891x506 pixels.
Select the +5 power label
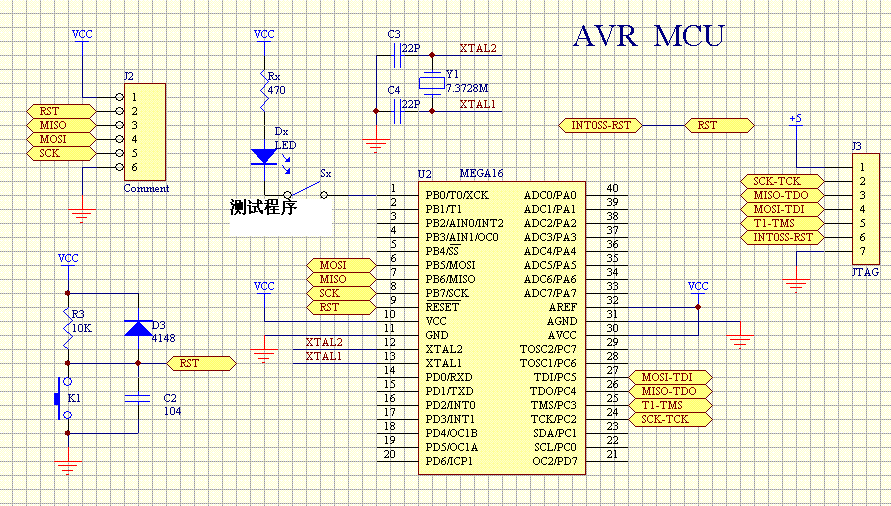click(795, 118)
